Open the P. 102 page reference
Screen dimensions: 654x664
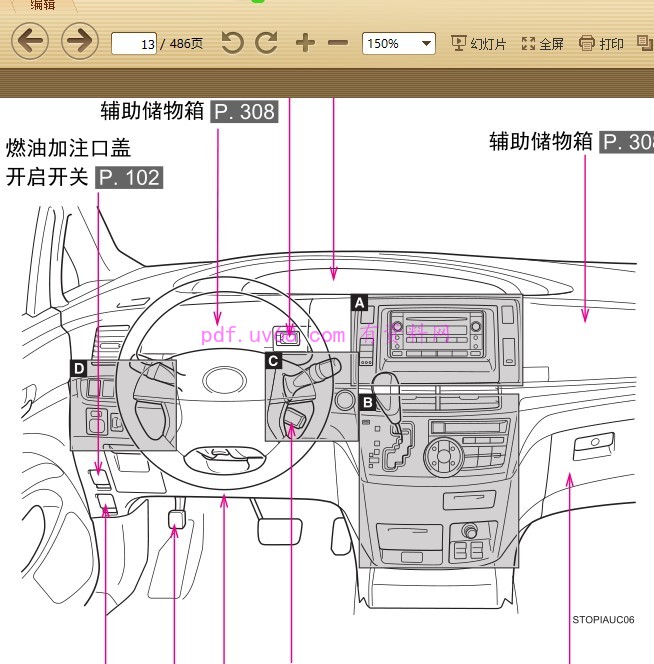(x=128, y=178)
